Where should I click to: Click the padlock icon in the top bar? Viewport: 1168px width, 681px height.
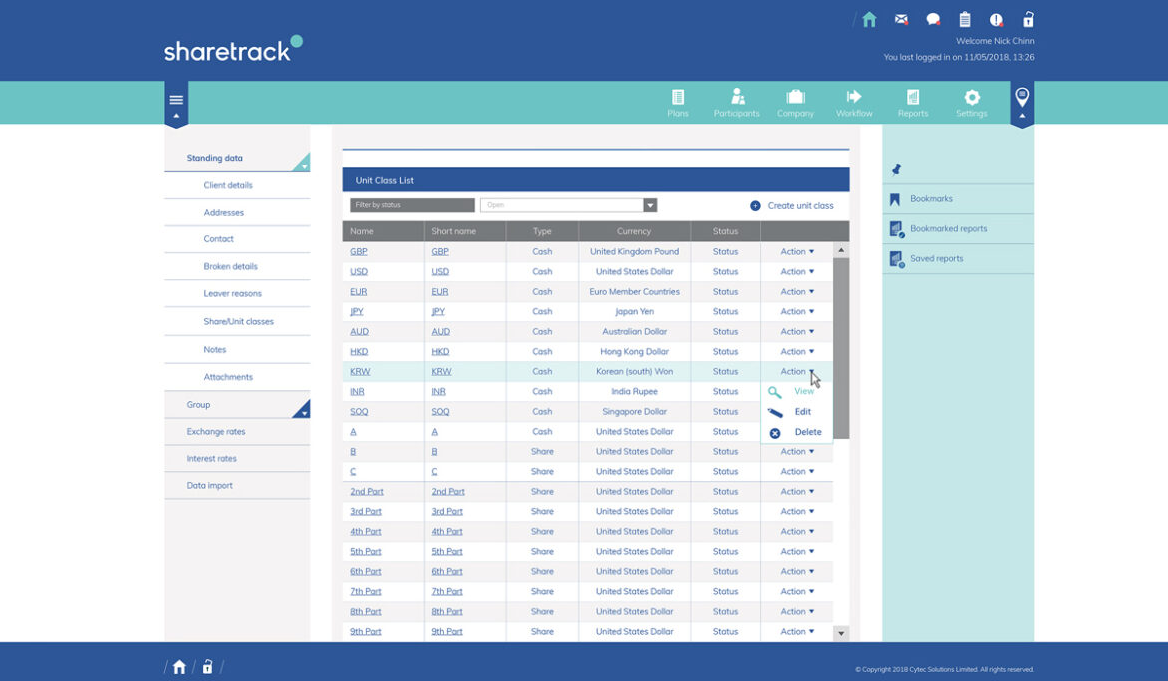(x=1027, y=18)
